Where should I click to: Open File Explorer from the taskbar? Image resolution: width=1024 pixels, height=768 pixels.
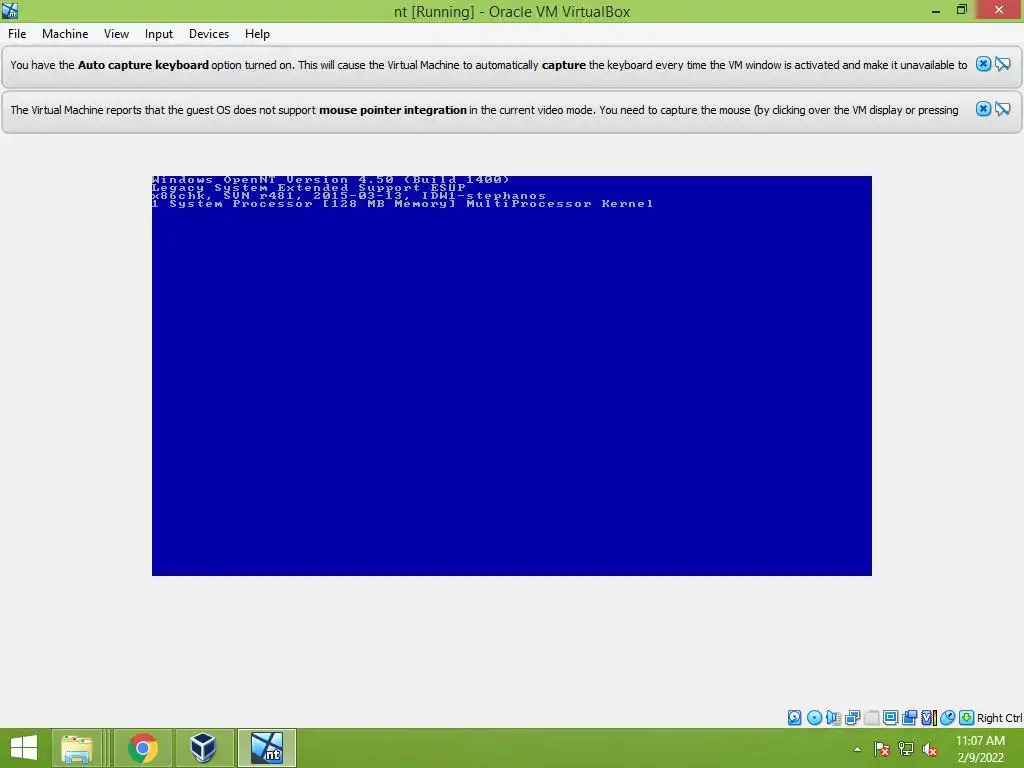click(76, 748)
